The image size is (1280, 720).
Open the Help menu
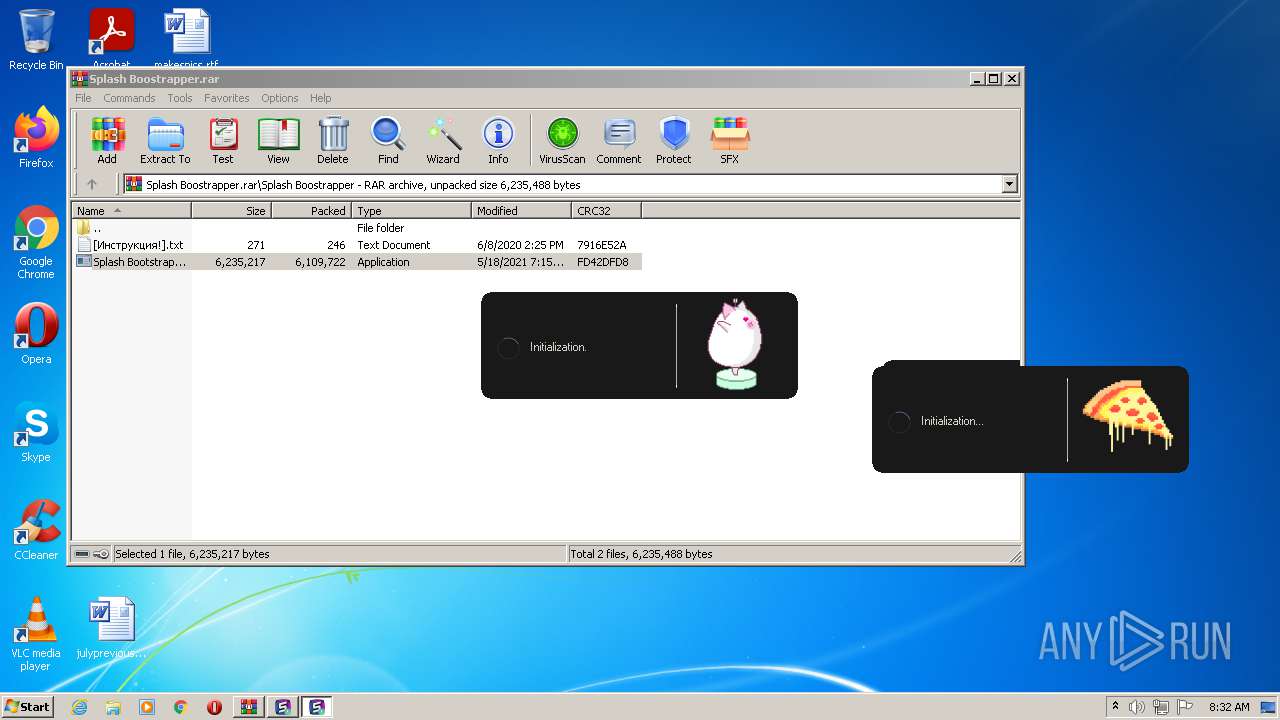pyautogui.click(x=320, y=98)
